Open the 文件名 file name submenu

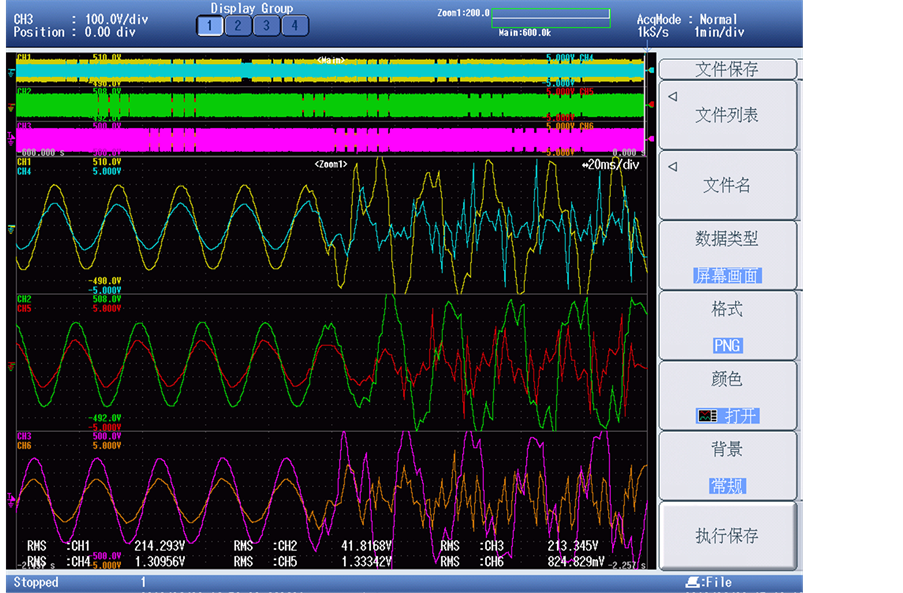(727, 185)
